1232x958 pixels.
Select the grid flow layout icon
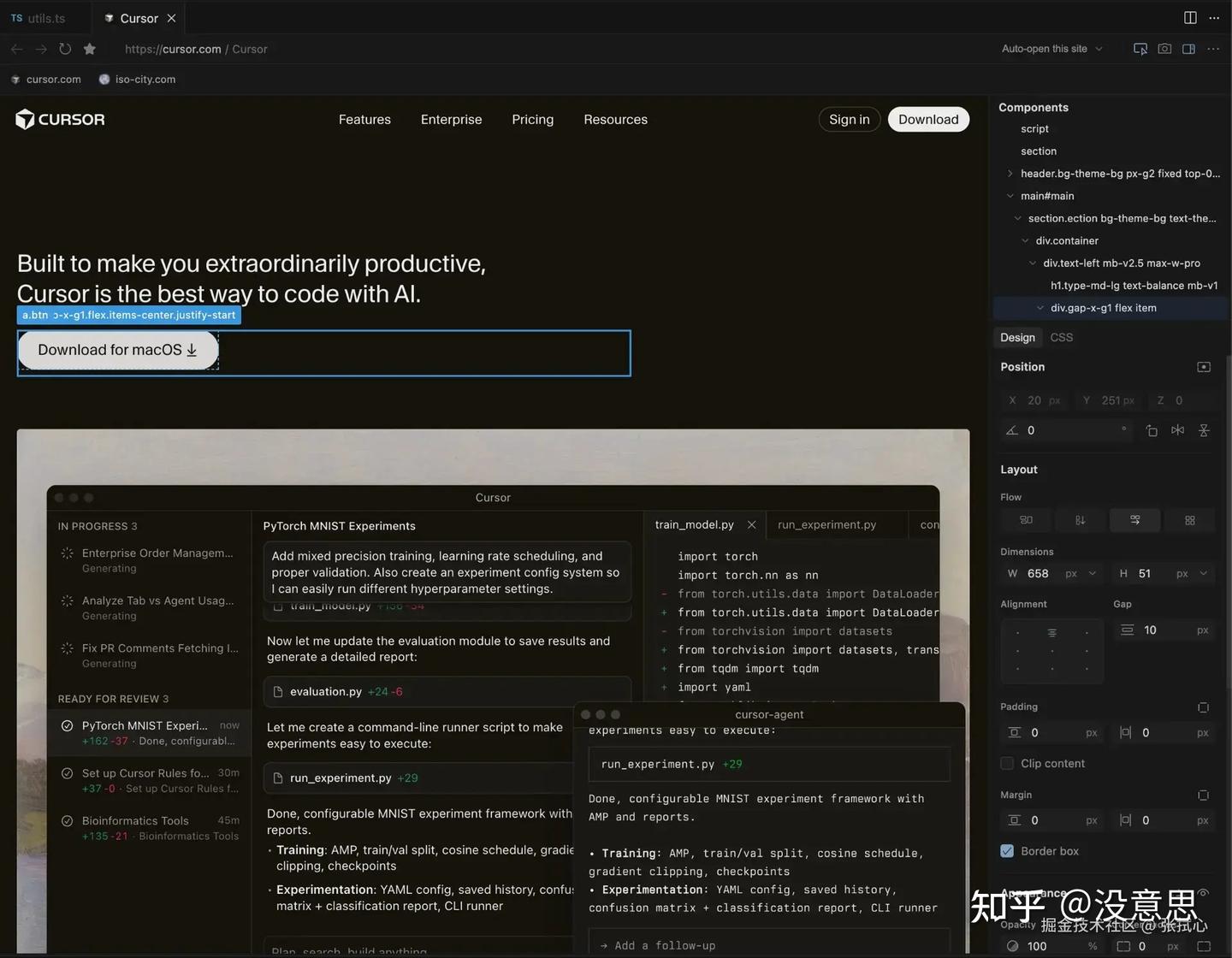(x=1189, y=520)
